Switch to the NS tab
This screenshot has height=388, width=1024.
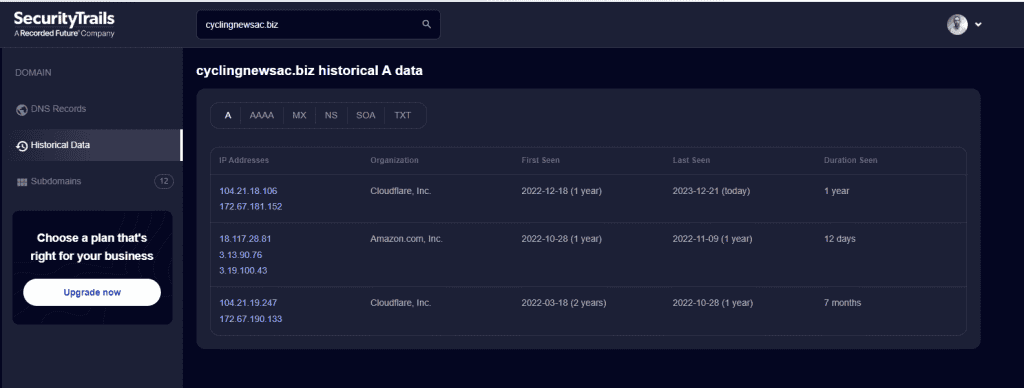[331, 115]
